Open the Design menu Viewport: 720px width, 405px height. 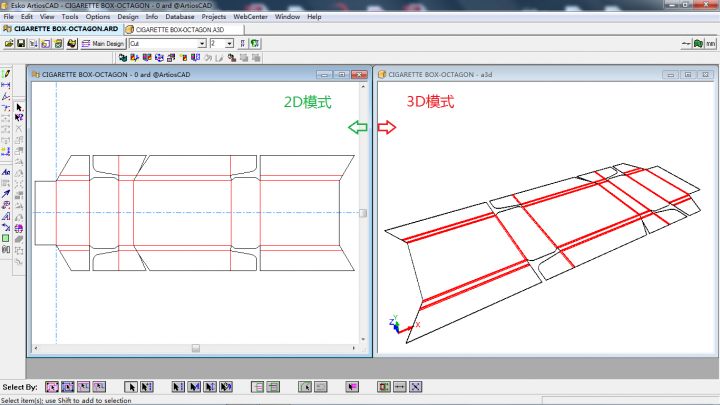pos(128,17)
